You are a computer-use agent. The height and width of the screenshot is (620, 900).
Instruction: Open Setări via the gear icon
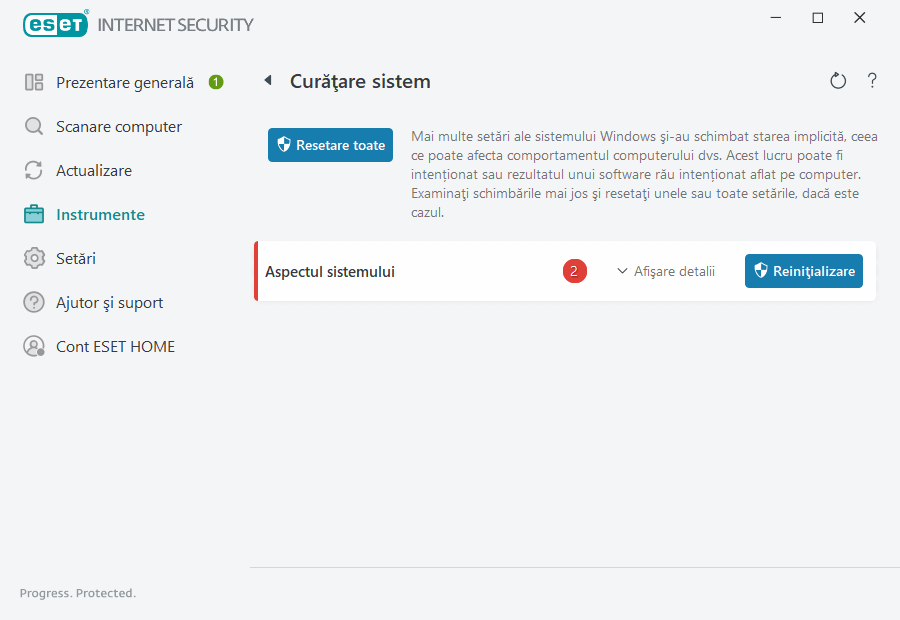coord(32,258)
